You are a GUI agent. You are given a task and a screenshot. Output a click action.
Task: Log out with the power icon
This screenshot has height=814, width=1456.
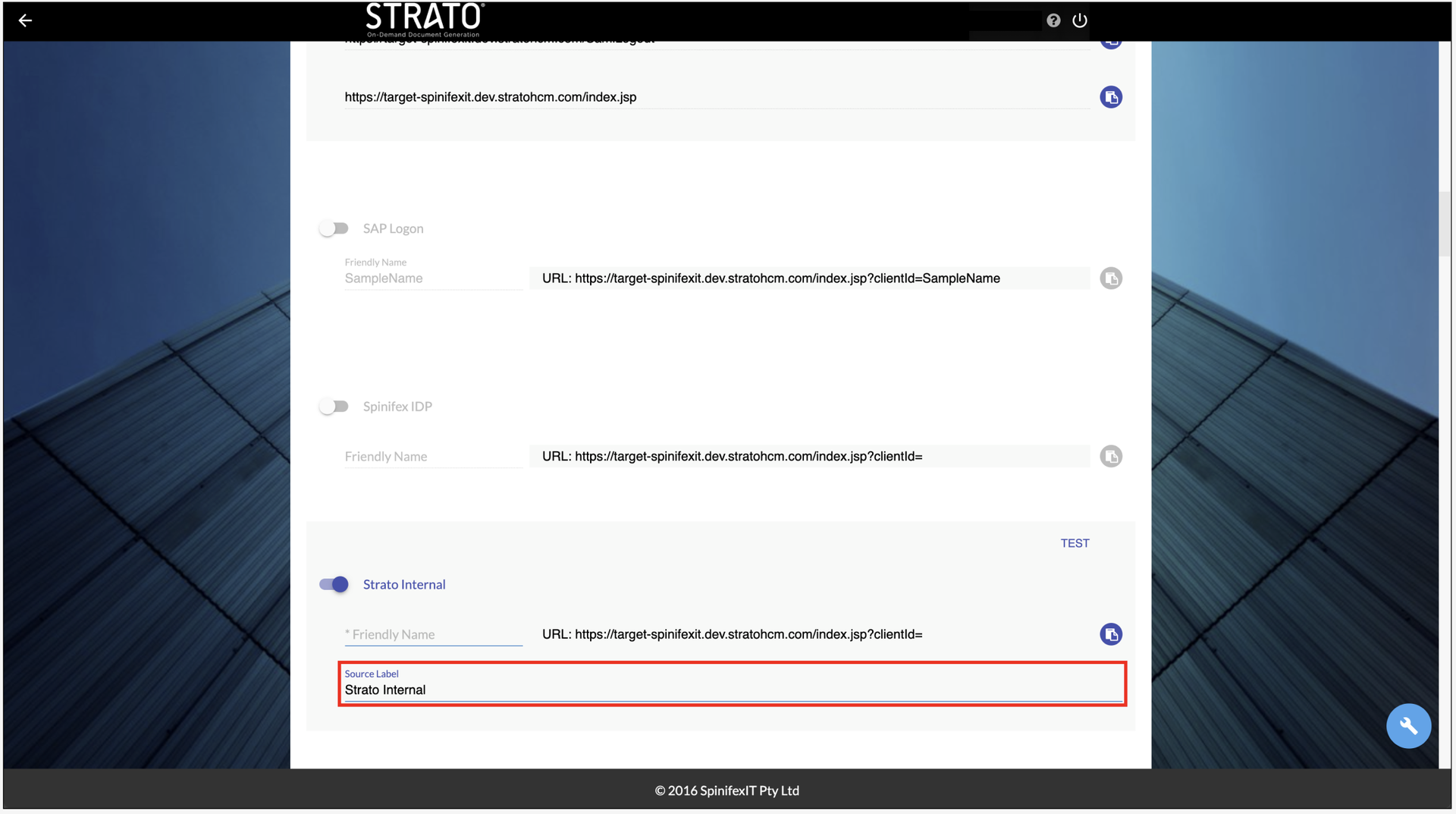point(1080,20)
